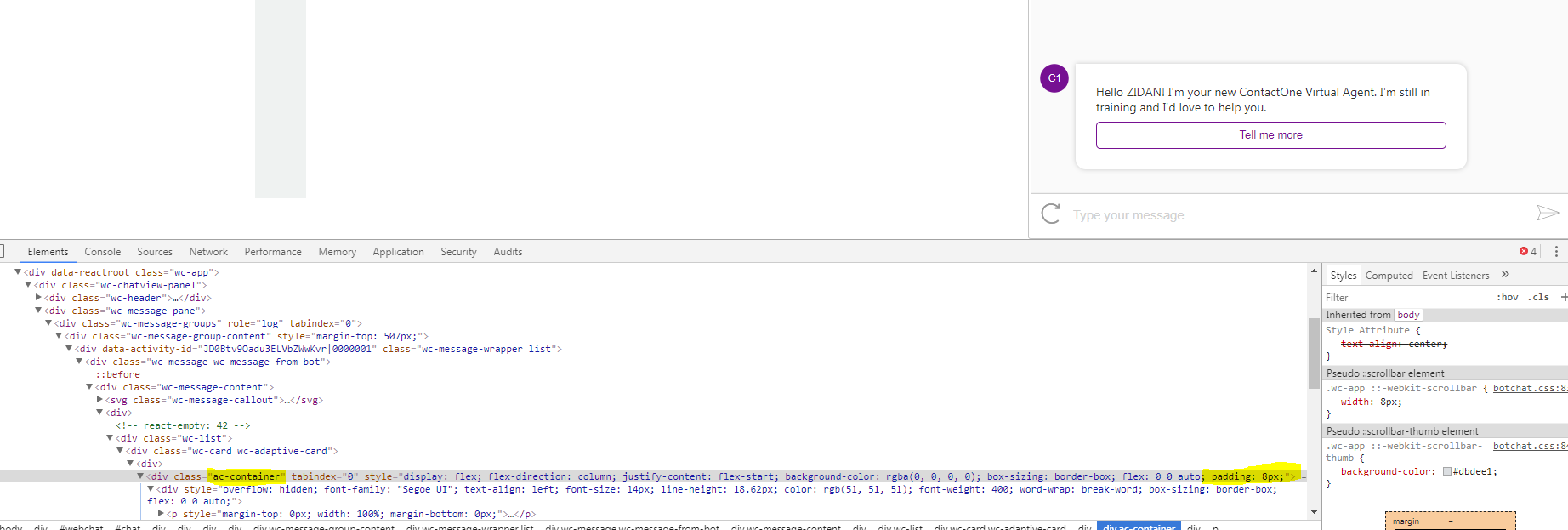Open the Memory tab
The width and height of the screenshot is (1568, 530).
point(338,252)
